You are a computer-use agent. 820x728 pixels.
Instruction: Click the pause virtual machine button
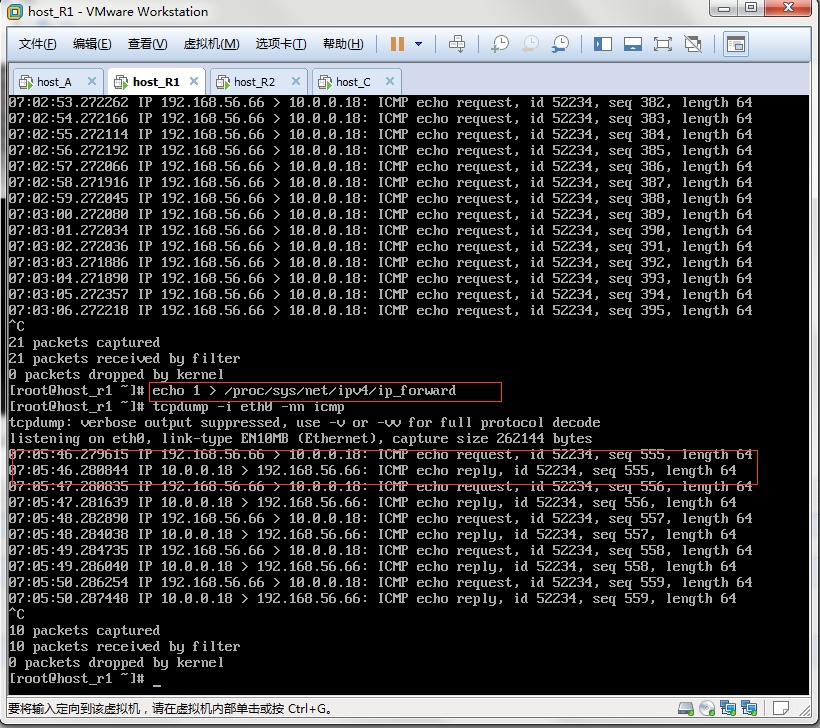(x=397, y=44)
